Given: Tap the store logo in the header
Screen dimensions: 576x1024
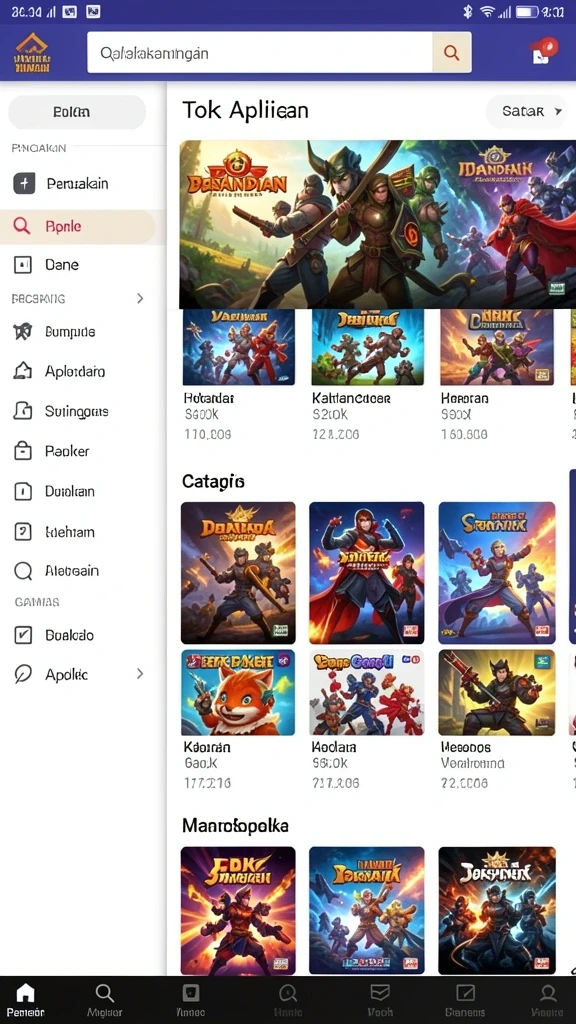Looking at the screenshot, I should tap(31, 53).
